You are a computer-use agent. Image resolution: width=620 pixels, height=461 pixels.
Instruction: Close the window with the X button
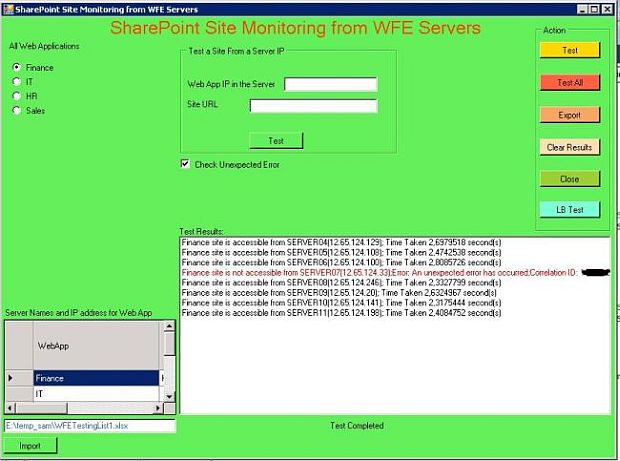click(x=607, y=9)
